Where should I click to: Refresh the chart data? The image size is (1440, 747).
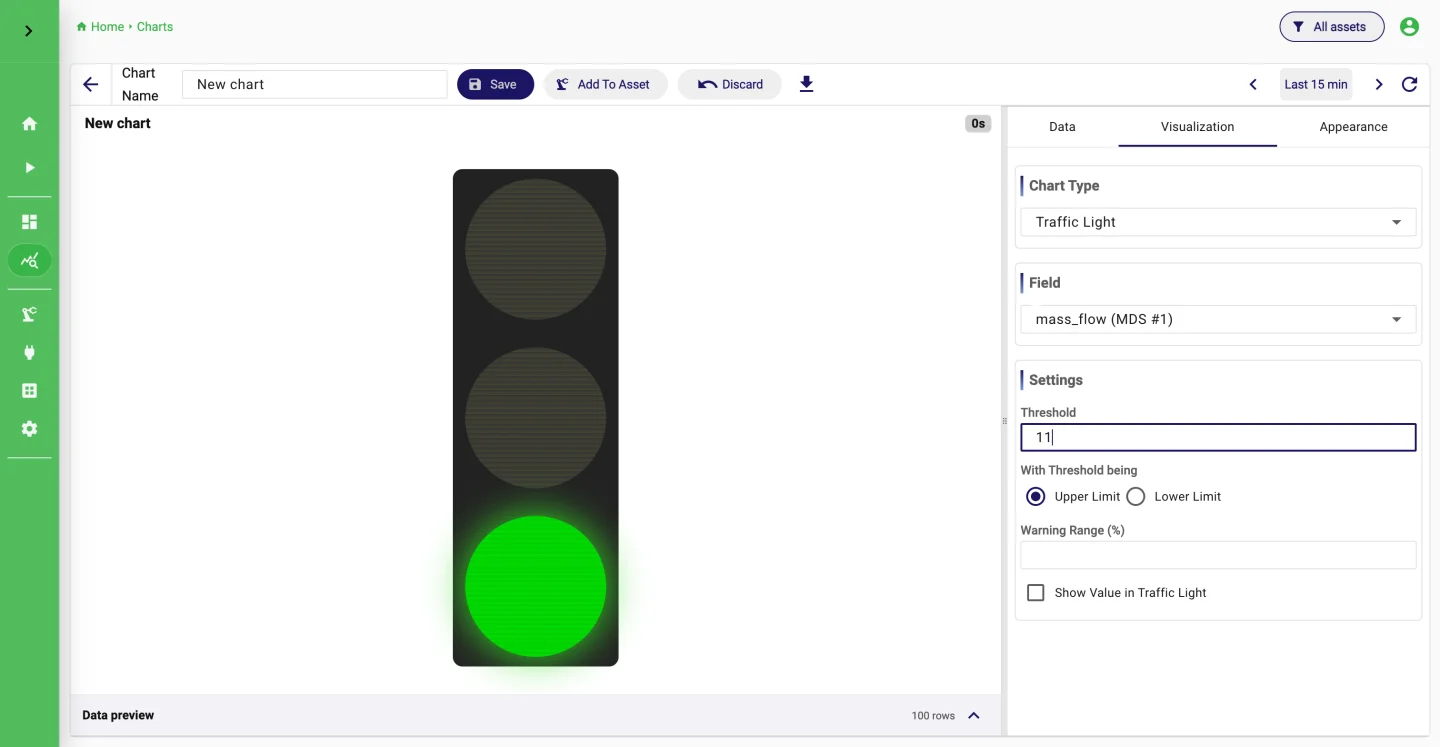(x=1410, y=85)
